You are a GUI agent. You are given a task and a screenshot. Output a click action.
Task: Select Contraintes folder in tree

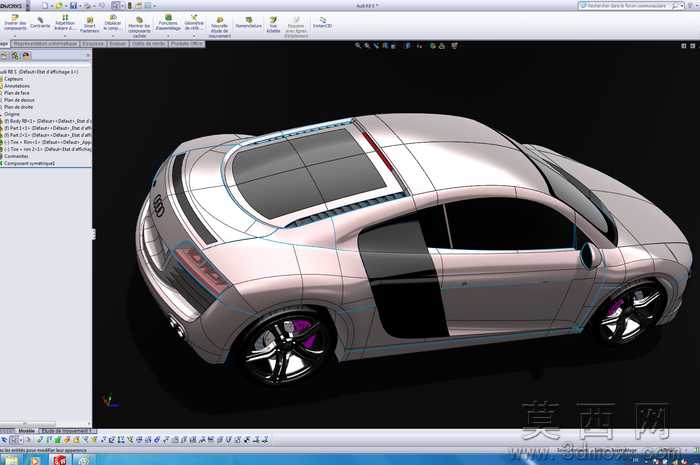pos(16,156)
